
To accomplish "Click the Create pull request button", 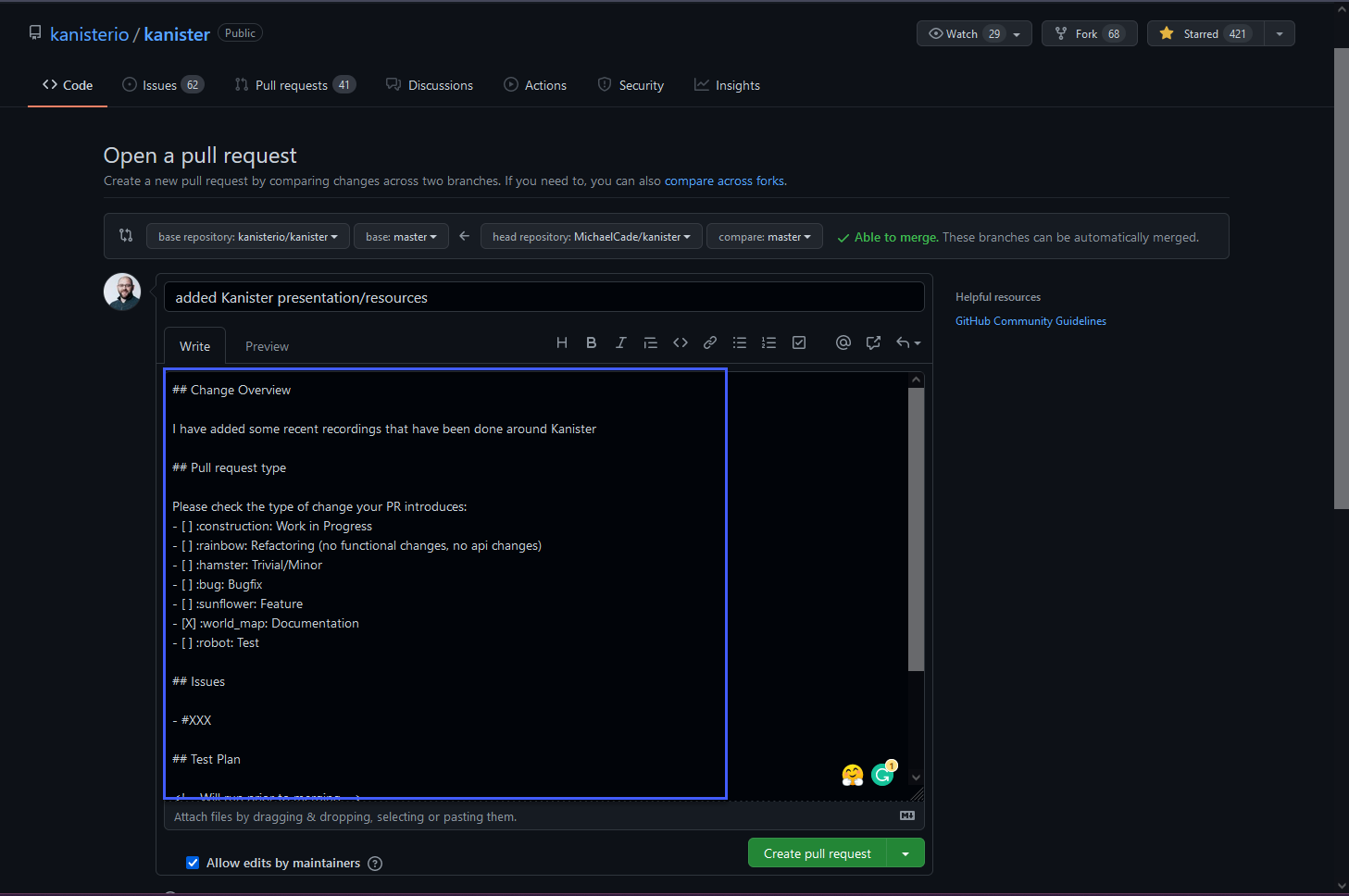I will click(x=817, y=853).
